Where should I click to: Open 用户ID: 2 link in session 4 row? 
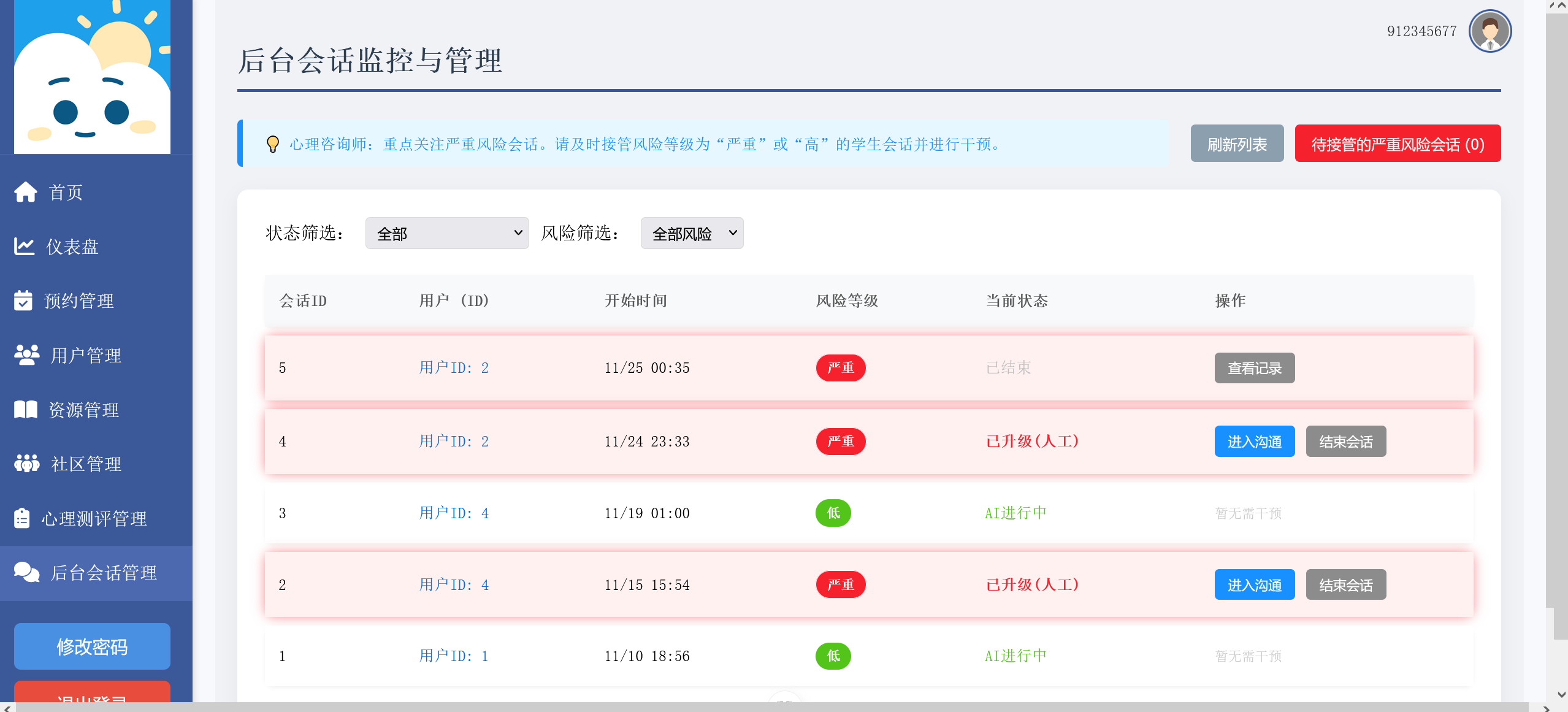coord(454,442)
